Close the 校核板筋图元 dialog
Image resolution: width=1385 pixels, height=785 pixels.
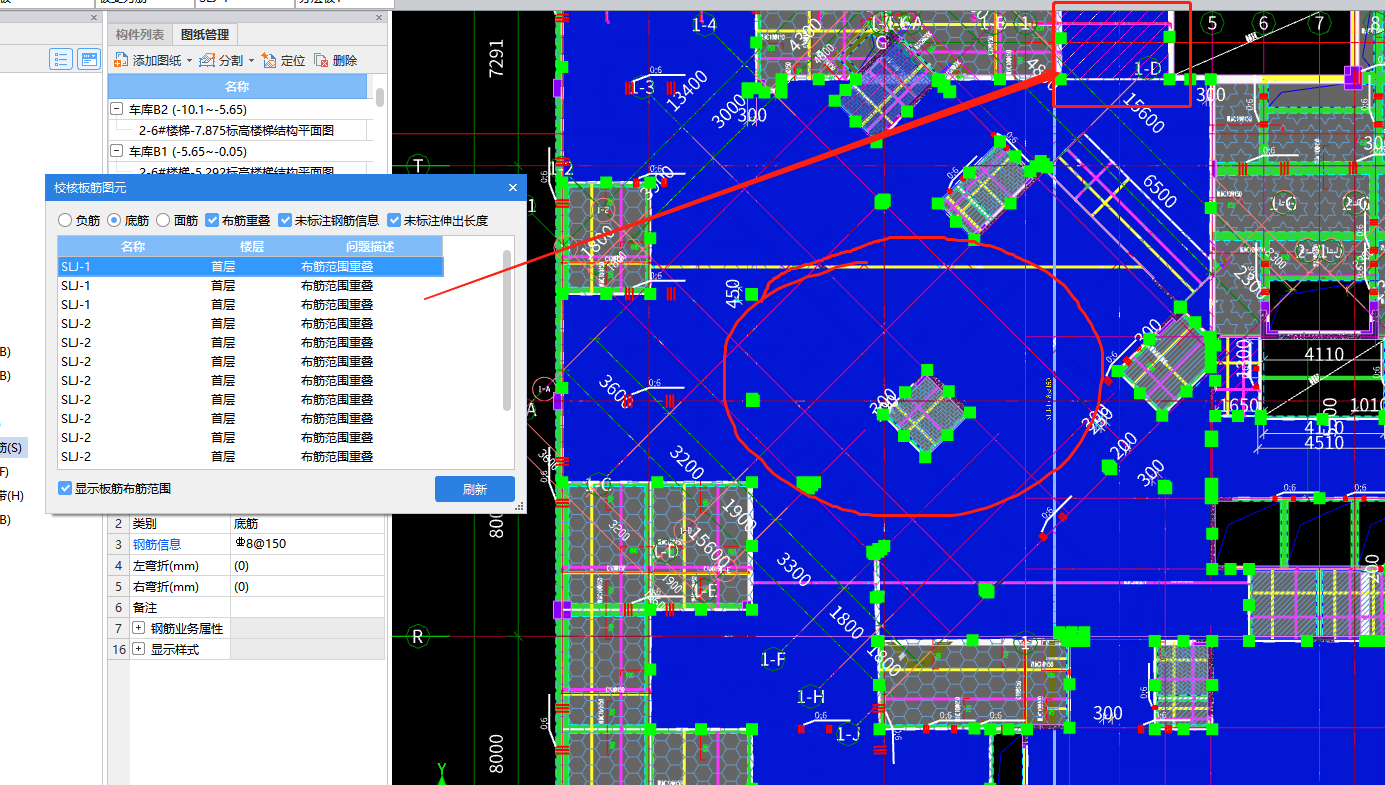[x=513, y=187]
